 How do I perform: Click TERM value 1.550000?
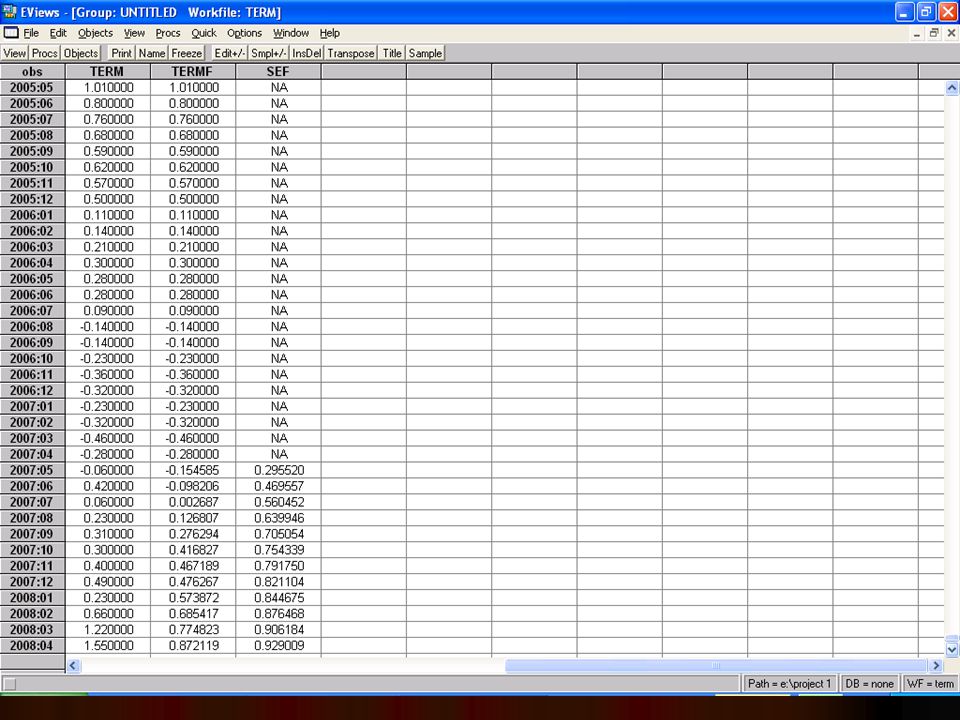[108, 645]
